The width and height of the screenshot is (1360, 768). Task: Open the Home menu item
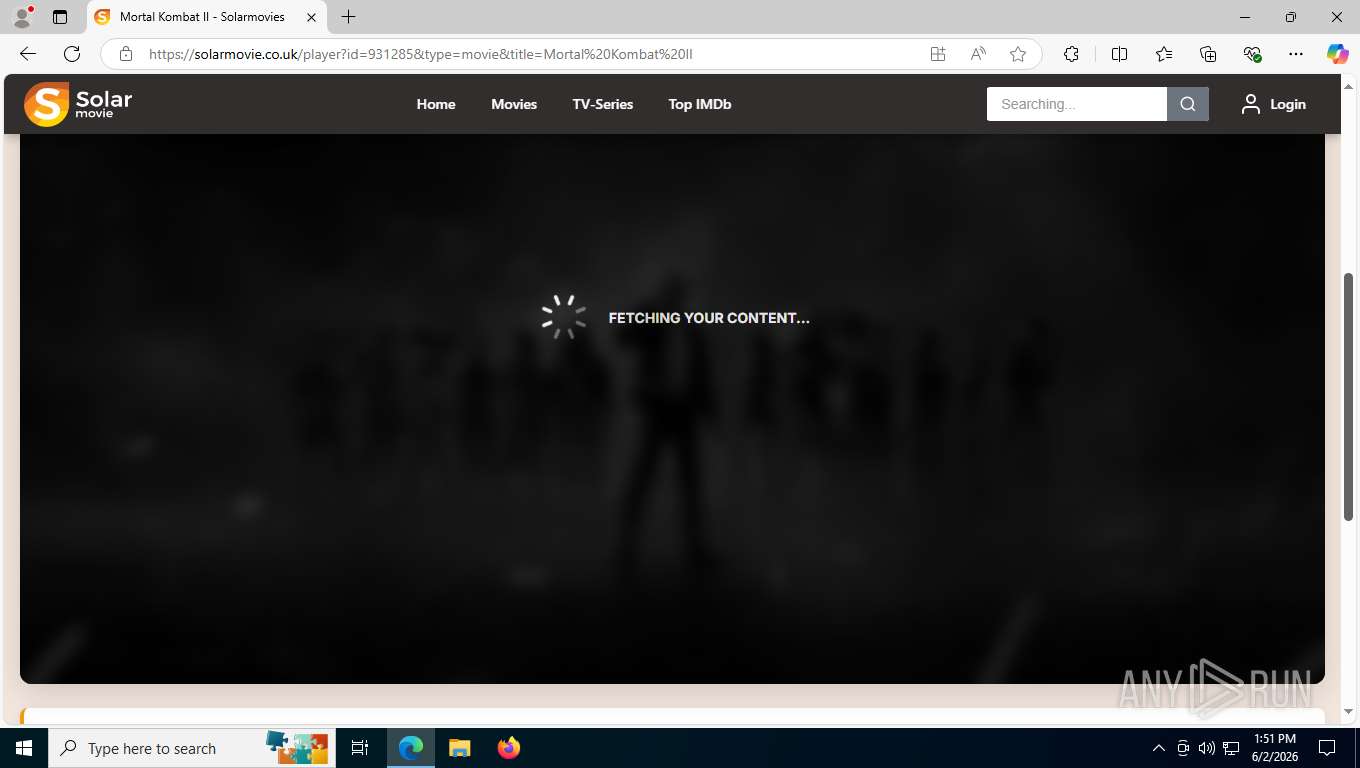pyautogui.click(x=436, y=104)
